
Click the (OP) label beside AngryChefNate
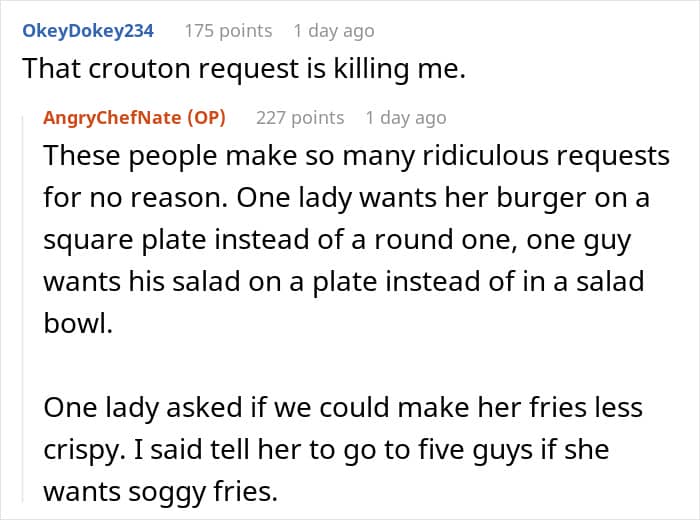click(x=206, y=118)
